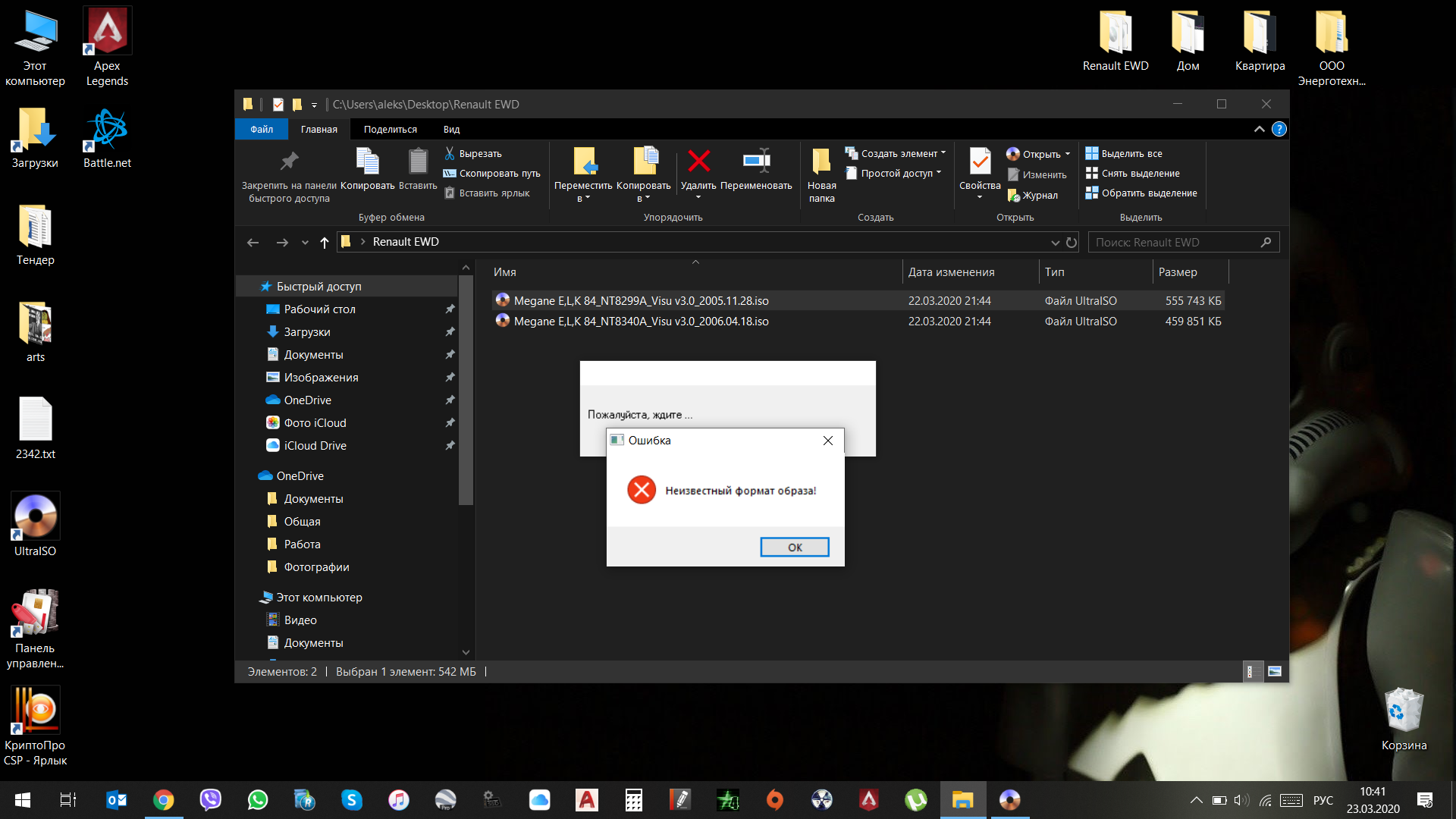Open the Вид ribbon tab
This screenshot has height=819, width=1456.
point(451,129)
